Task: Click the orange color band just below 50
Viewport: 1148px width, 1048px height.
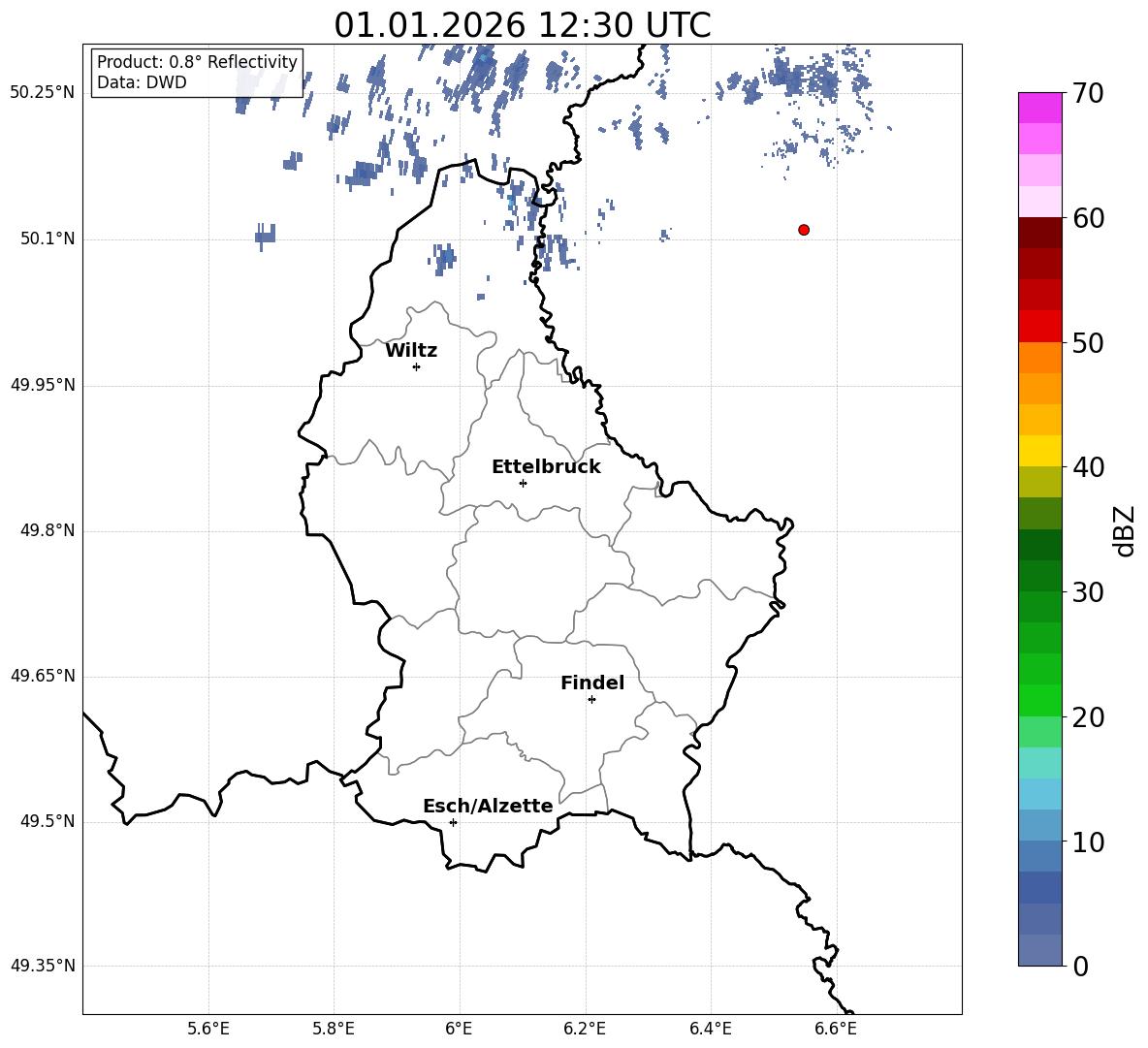Action: pyautogui.click(x=1039, y=357)
